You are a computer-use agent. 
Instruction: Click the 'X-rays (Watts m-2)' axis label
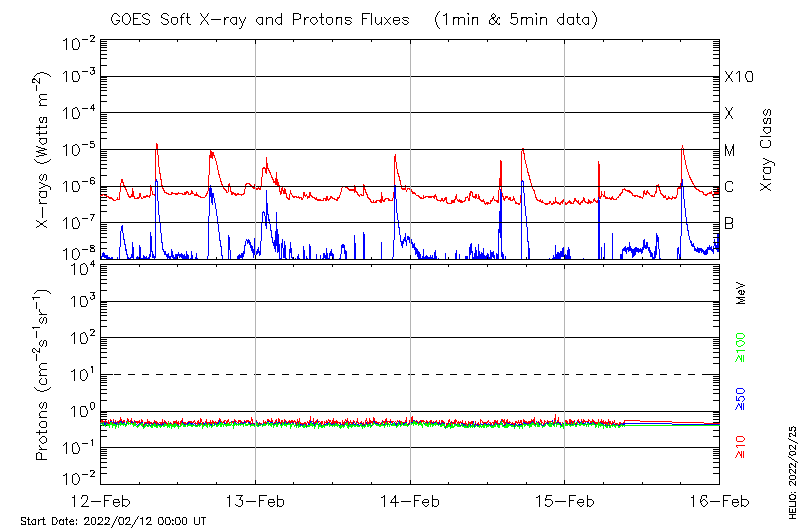[x=43, y=152]
